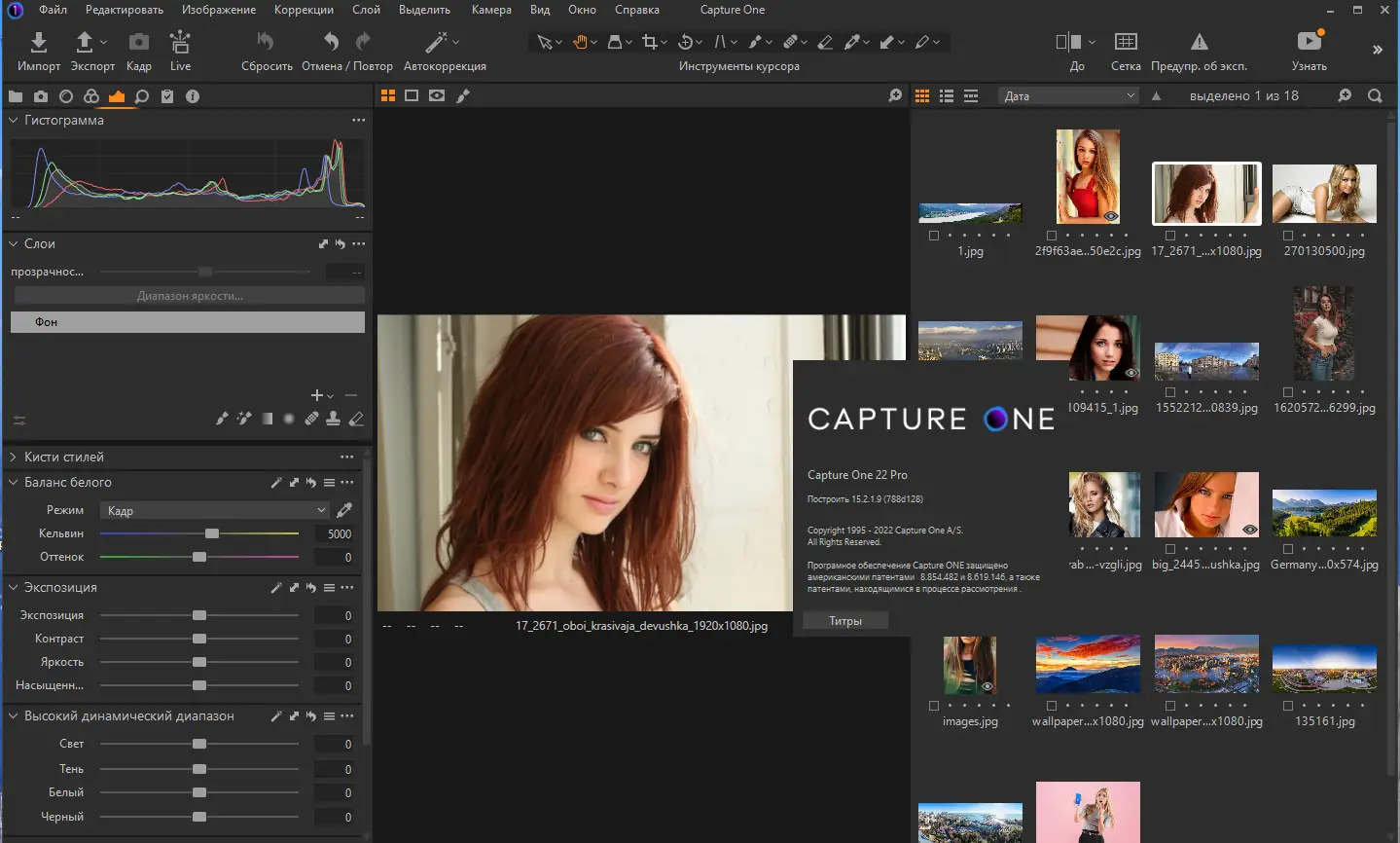Tick the checkbox under 270130500.jpg thumbnail
The width and height of the screenshot is (1400, 843).
(1288, 236)
